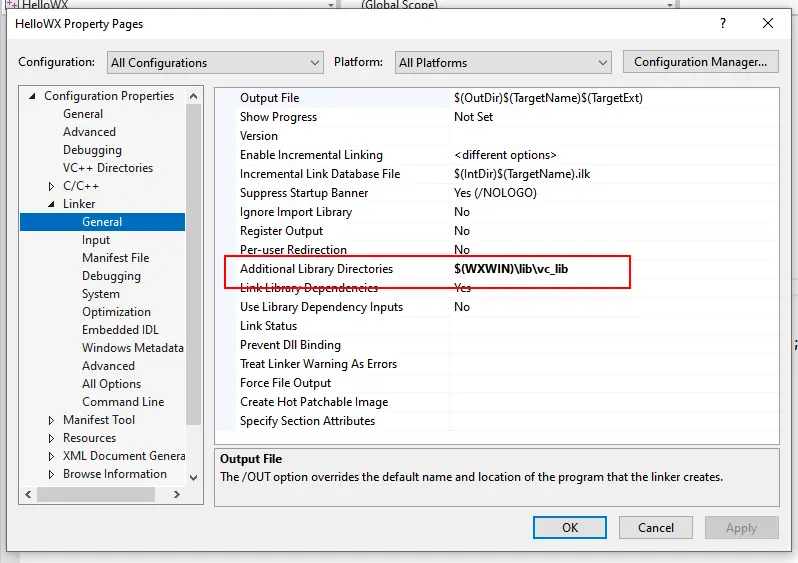
Task: Expand the Browse Information node
Action: pos(52,474)
